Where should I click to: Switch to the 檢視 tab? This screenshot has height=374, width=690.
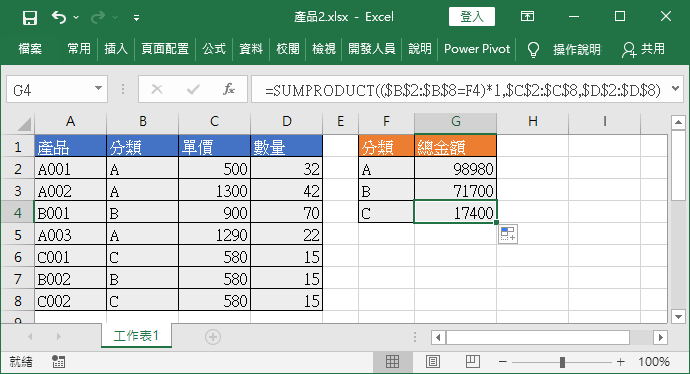[324, 48]
